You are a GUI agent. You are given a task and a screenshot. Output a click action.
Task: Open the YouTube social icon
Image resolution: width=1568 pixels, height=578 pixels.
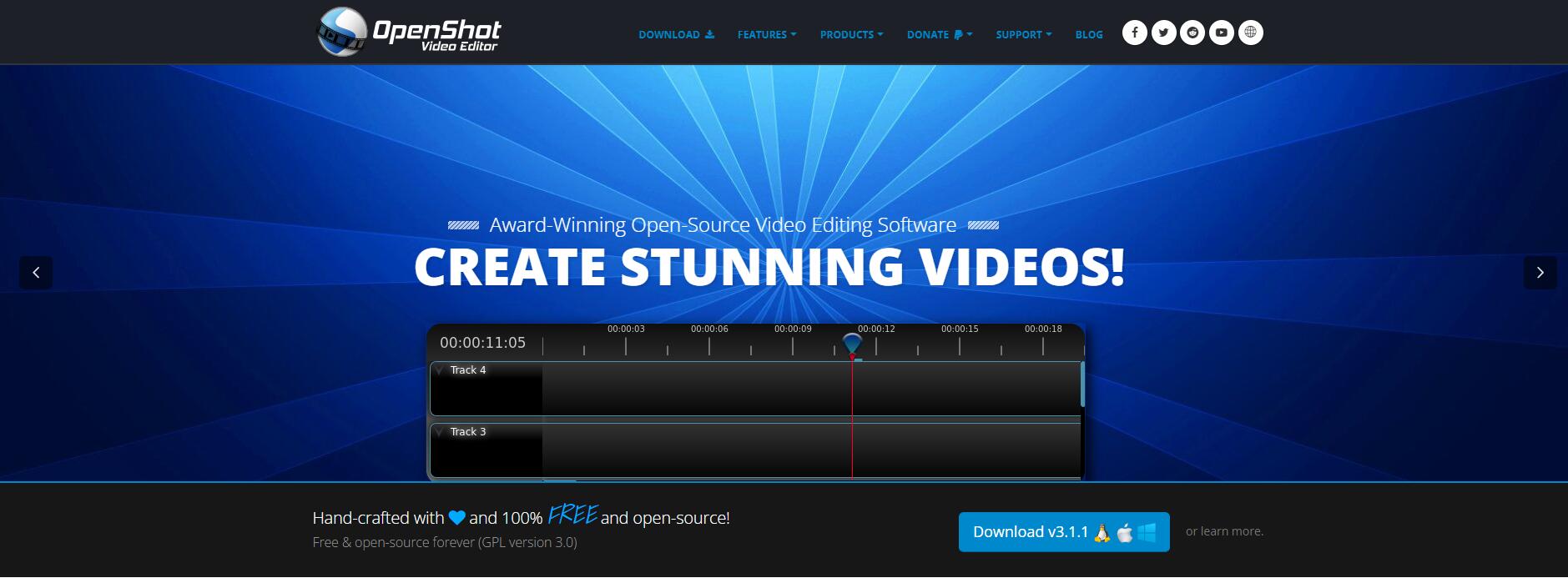tap(1221, 33)
